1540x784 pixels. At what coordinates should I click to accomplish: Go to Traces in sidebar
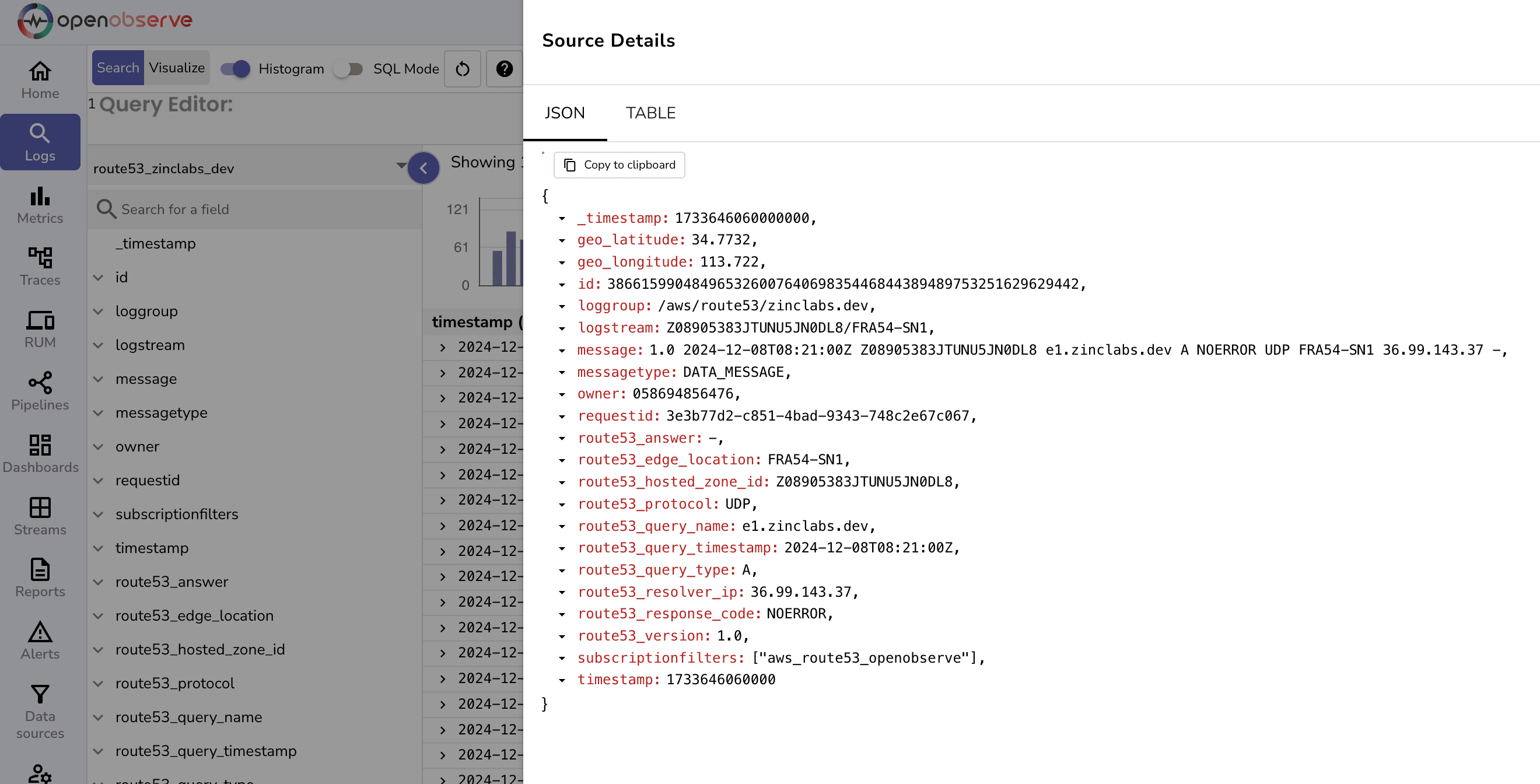point(40,267)
